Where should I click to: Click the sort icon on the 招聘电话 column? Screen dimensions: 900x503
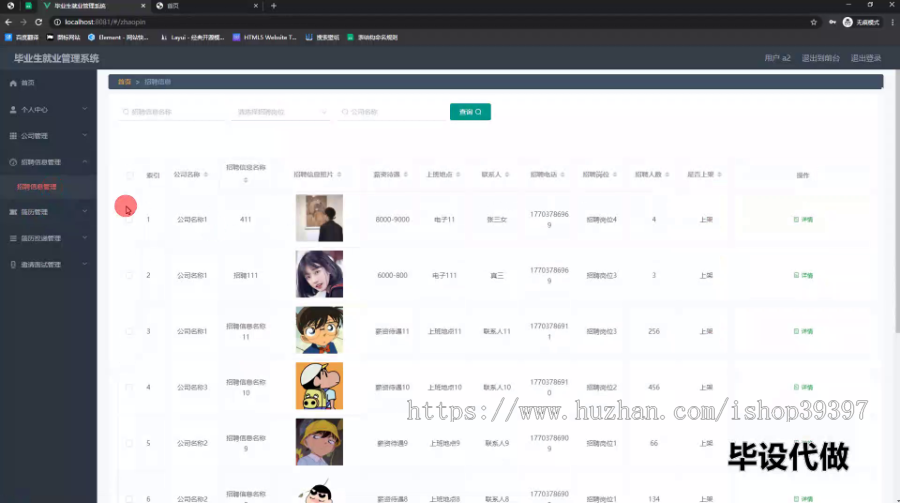(x=562, y=175)
